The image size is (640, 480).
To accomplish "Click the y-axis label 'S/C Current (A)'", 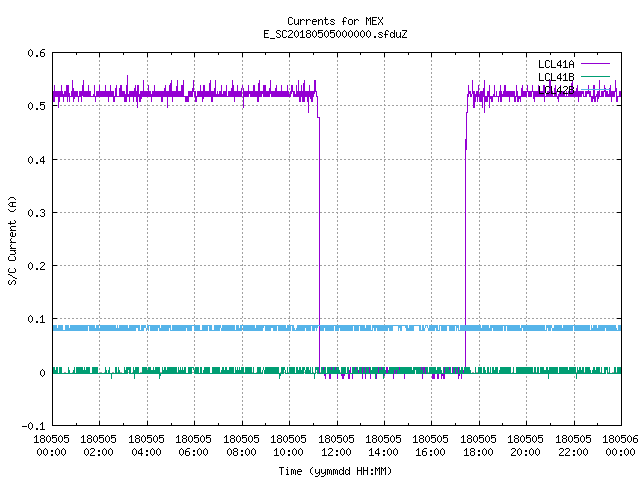I will [x=13, y=241].
